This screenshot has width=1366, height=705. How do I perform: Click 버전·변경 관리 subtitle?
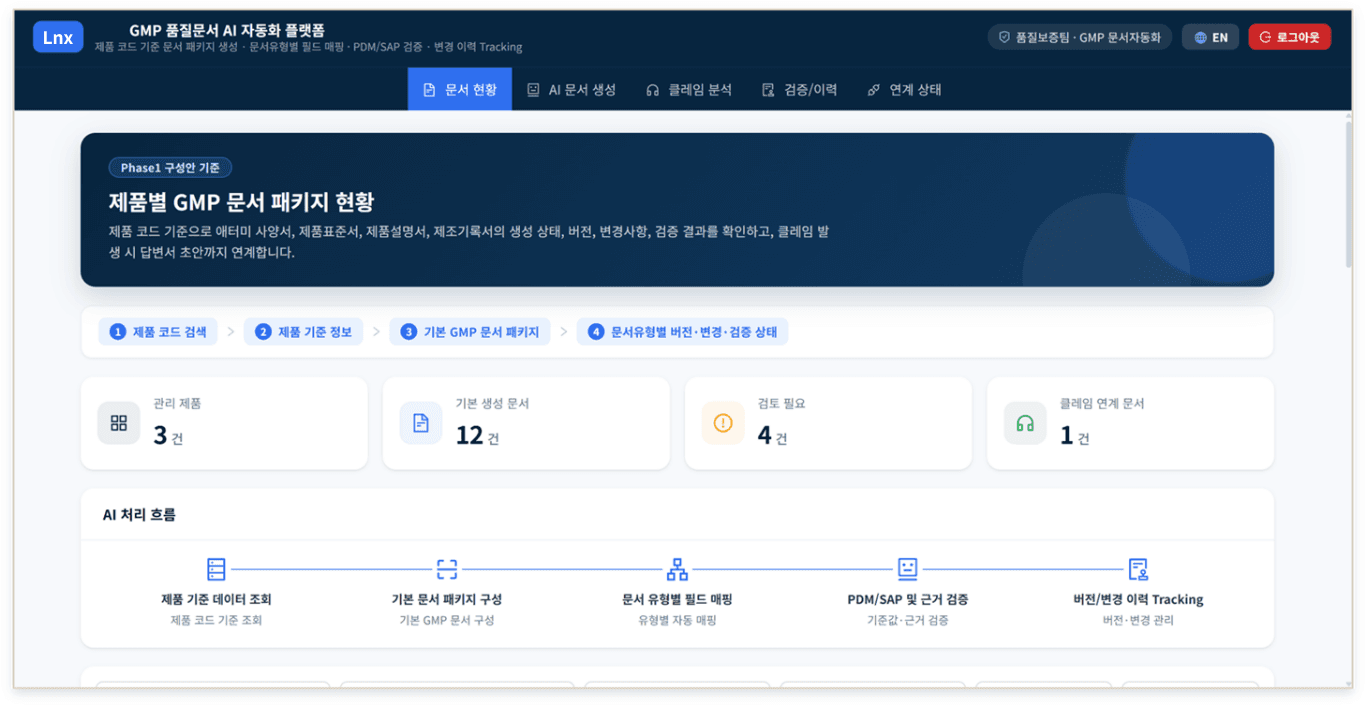[x=1138, y=620]
